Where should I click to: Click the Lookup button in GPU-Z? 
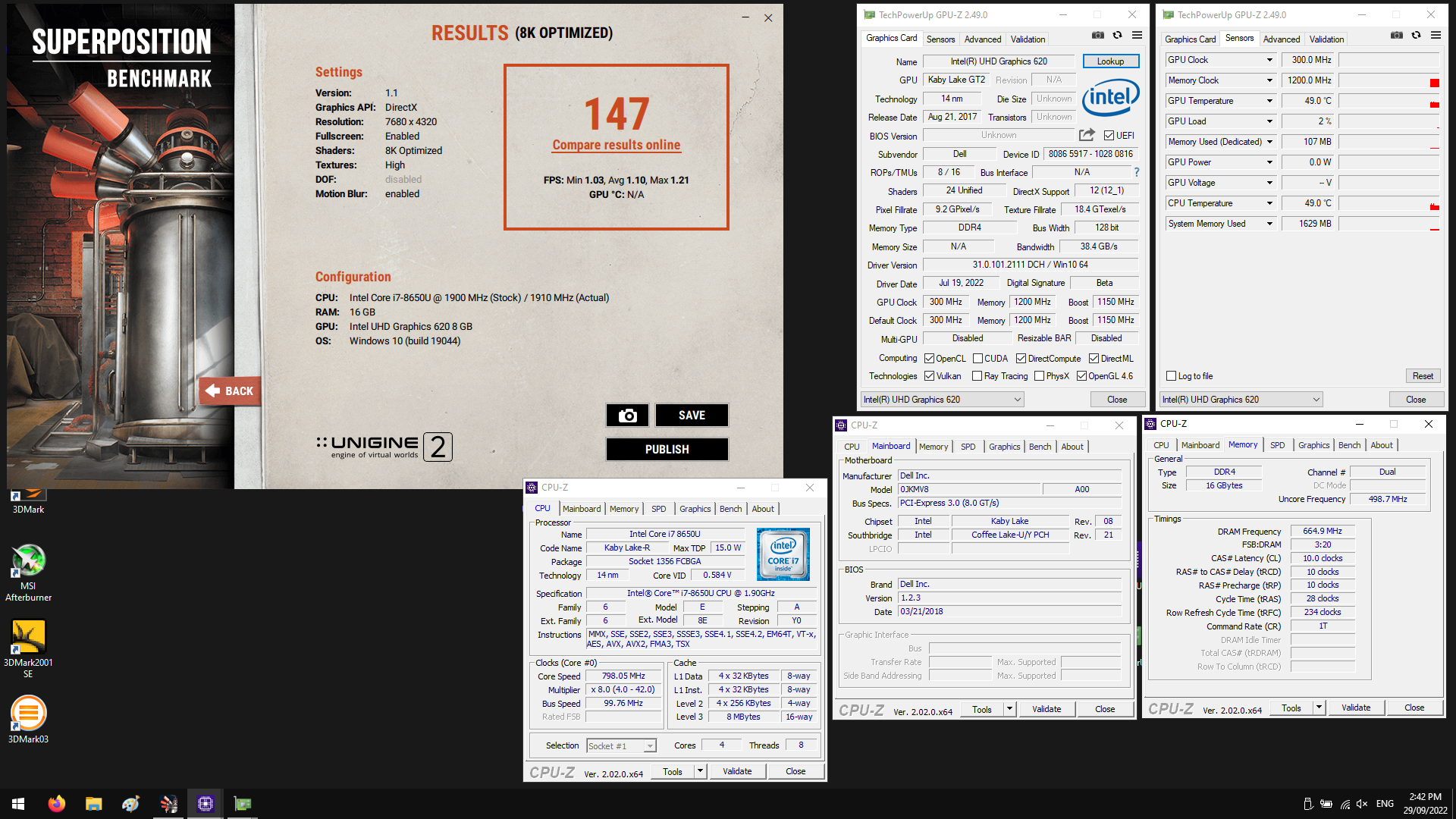(1110, 61)
